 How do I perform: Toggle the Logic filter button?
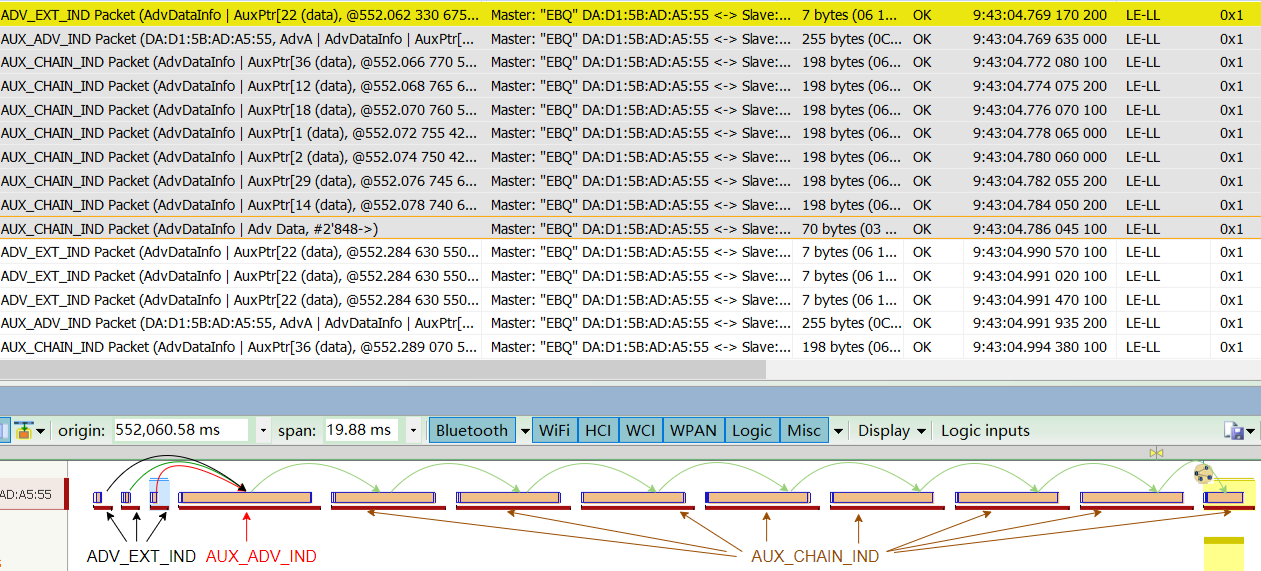[752, 431]
